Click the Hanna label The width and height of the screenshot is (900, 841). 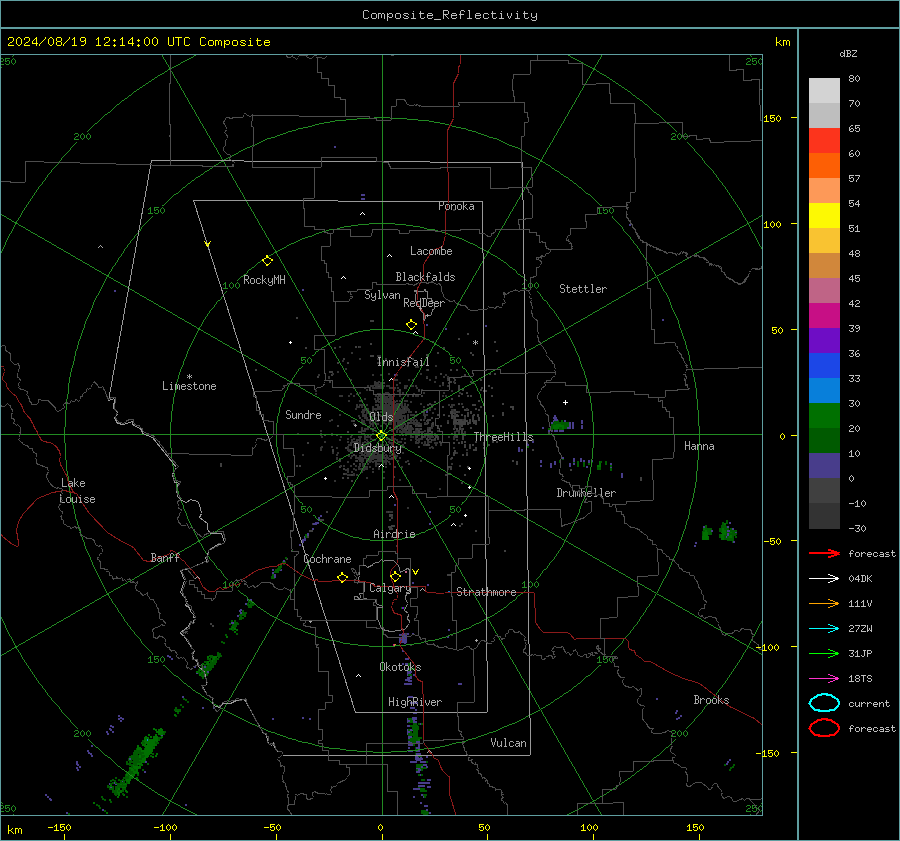pyautogui.click(x=699, y=446)
